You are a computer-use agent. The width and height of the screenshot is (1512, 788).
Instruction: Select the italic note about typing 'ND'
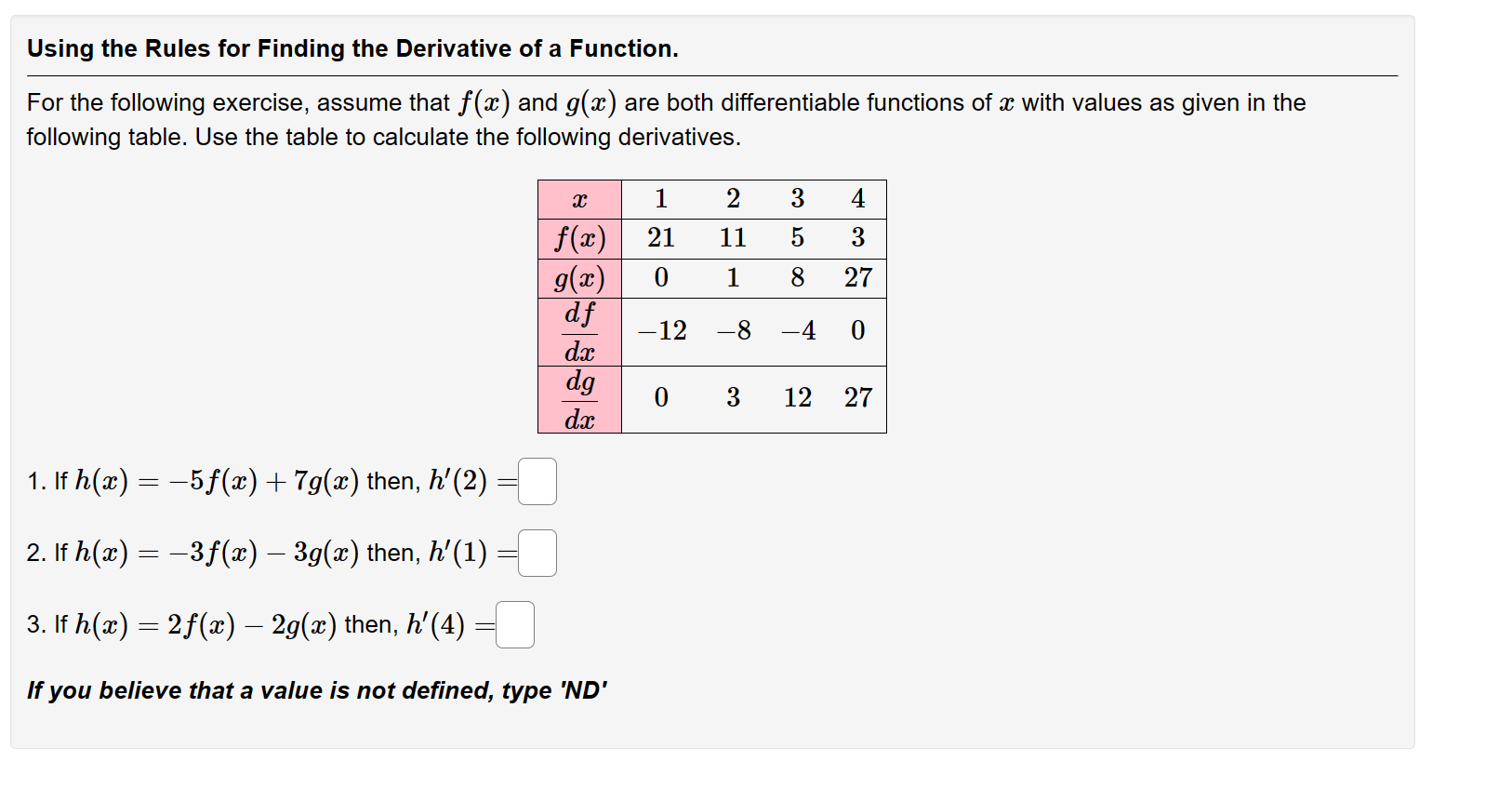(316, 690)
